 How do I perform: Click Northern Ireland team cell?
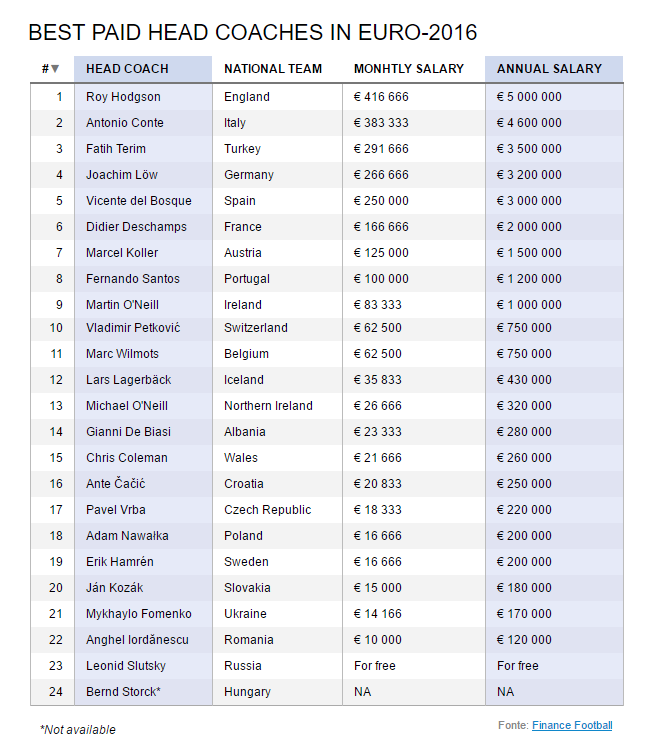click(268, 406)
